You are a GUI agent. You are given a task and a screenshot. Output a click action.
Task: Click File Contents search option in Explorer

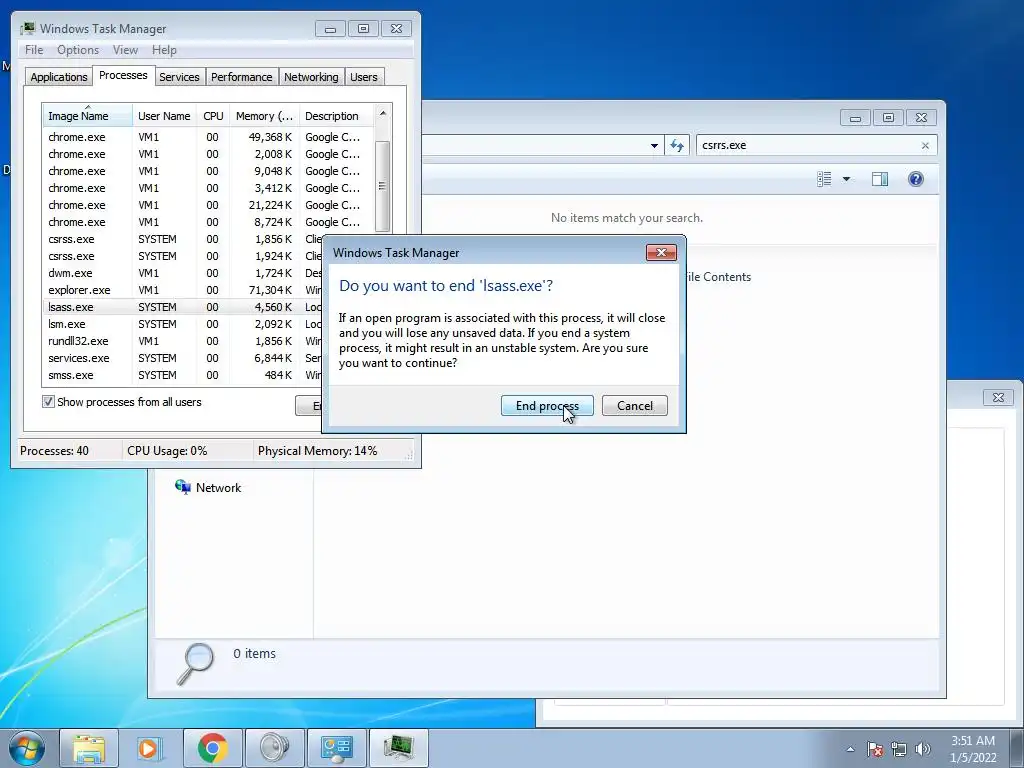pos(717,277)
